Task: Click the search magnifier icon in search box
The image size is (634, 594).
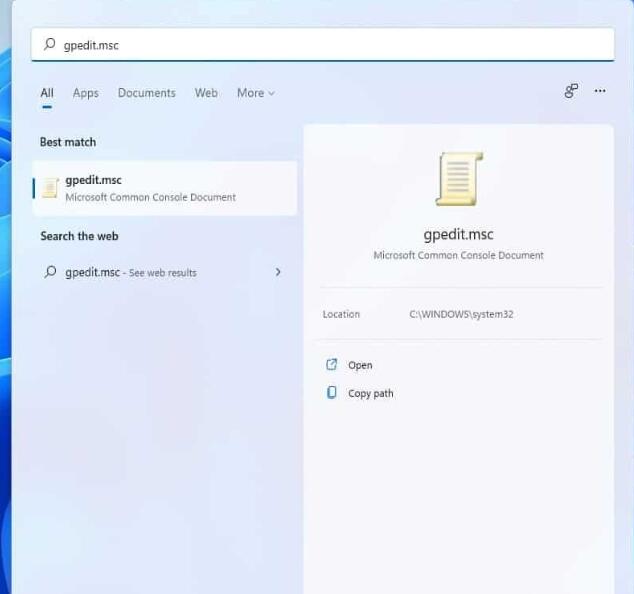Action: [49, 44]
